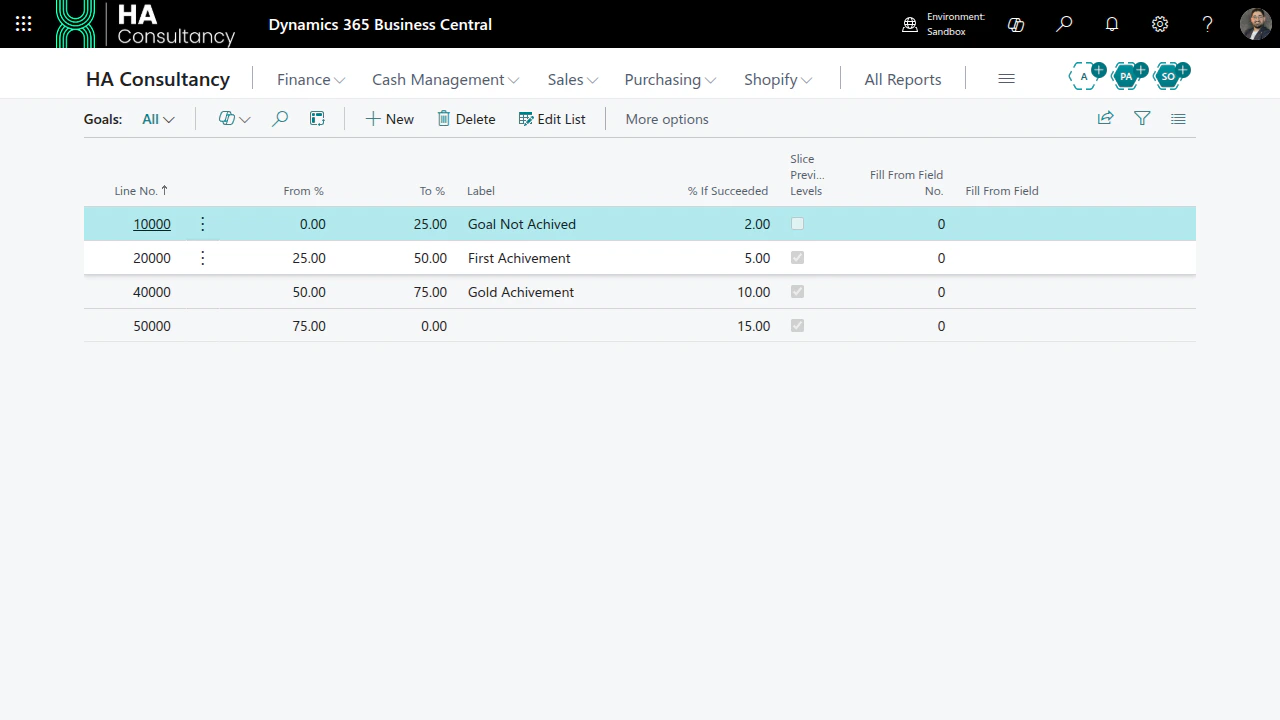This screenshot has height=720, width=1280.
Task: Show more options for line 20000
Action: (x=203, y=258)
